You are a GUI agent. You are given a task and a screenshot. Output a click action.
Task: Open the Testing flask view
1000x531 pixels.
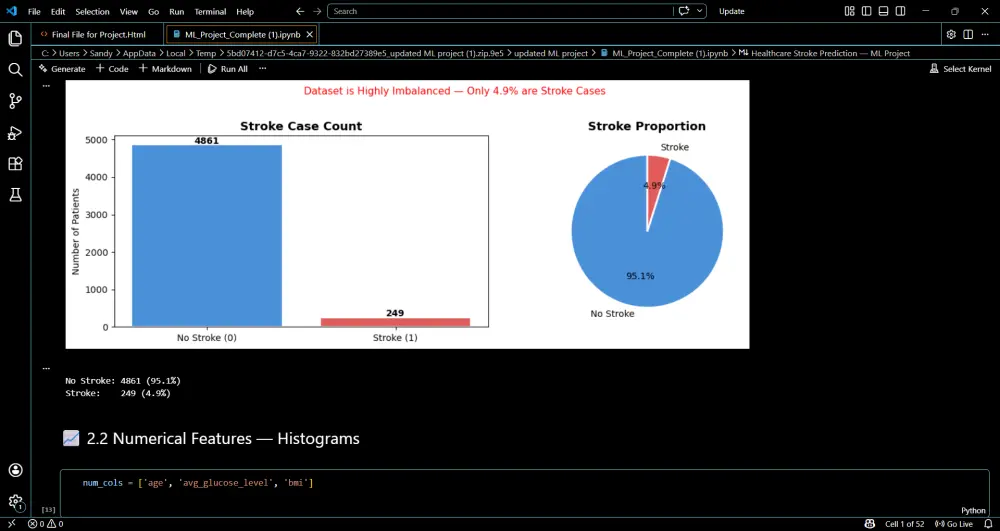15,195
